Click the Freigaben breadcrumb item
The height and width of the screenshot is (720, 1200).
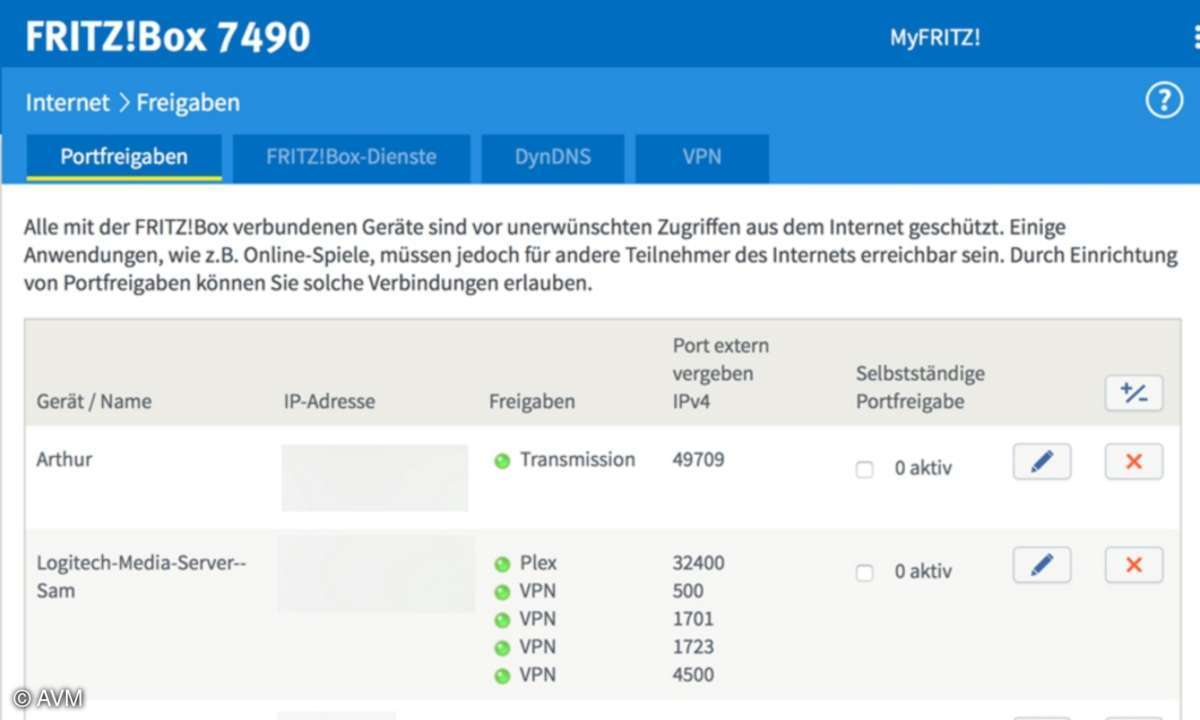(188, 102)
